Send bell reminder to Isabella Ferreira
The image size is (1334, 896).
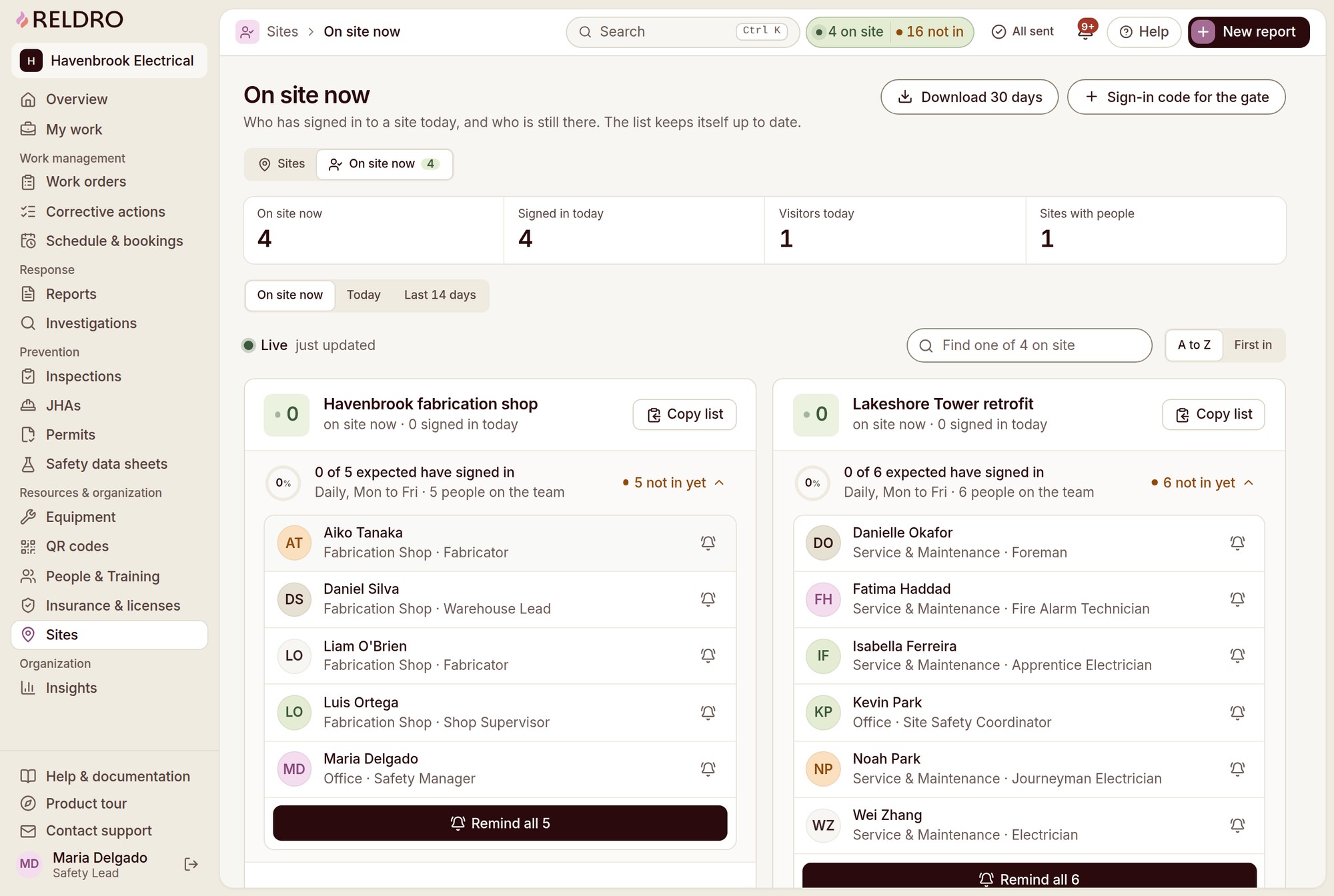tap(1237, 655)
